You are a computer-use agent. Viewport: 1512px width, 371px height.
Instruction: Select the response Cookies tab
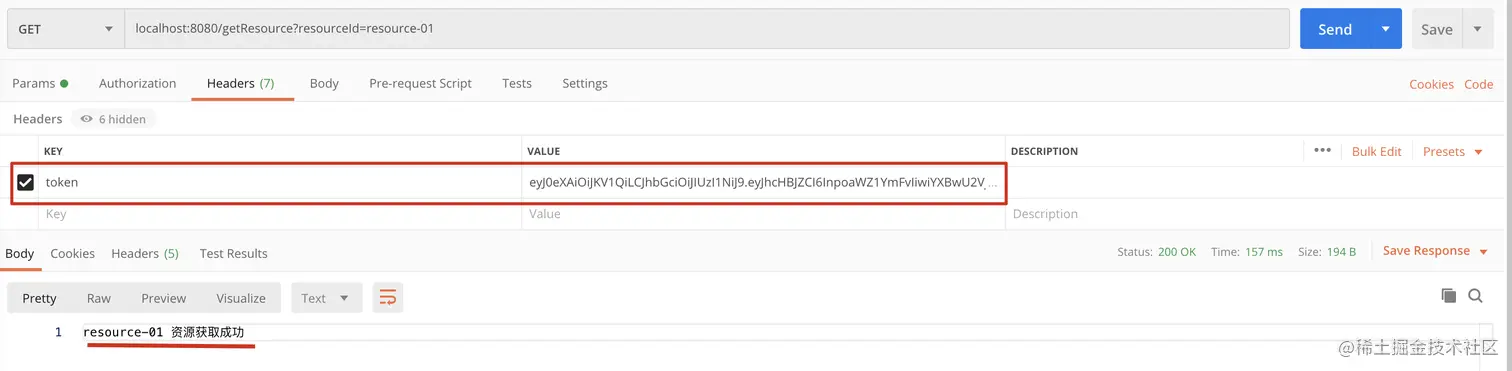click(73, 253)
